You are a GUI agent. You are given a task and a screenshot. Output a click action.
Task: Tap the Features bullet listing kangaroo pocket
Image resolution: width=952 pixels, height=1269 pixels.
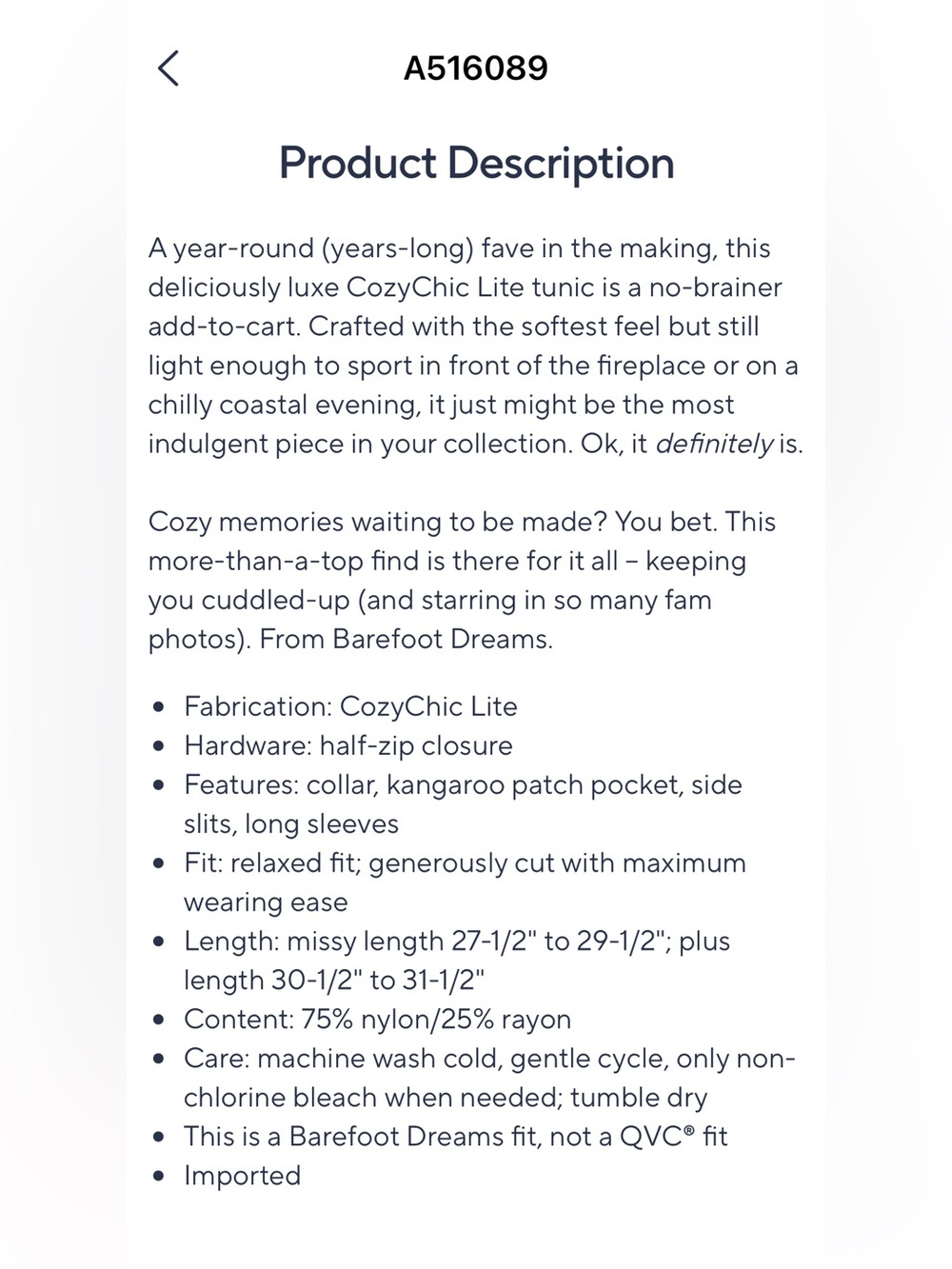(463, 804)
